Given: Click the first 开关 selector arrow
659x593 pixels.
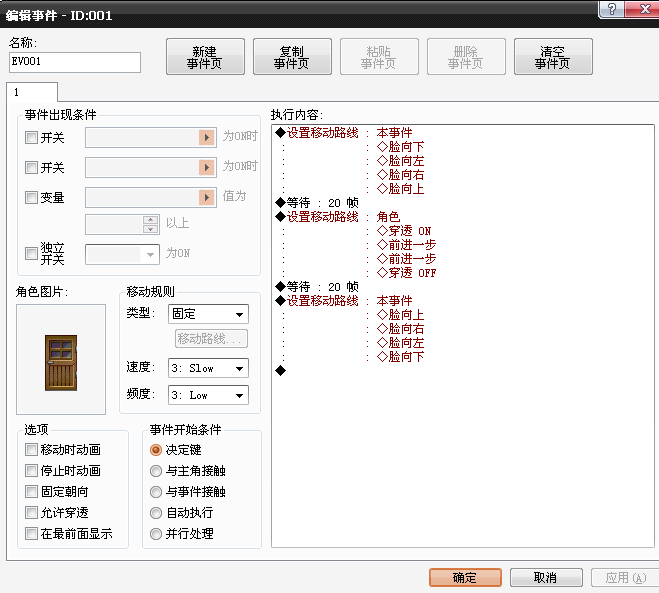Looking at the screenshot, I should click(206, 137).
